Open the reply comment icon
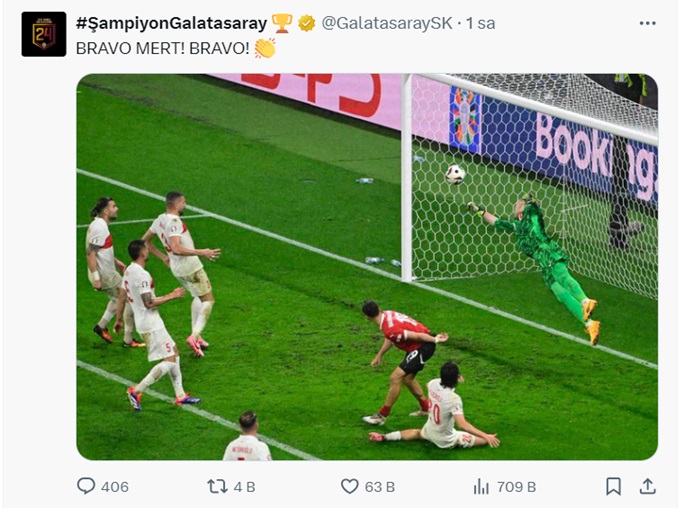This screenshot has height=508, width=693. point(86,485)
